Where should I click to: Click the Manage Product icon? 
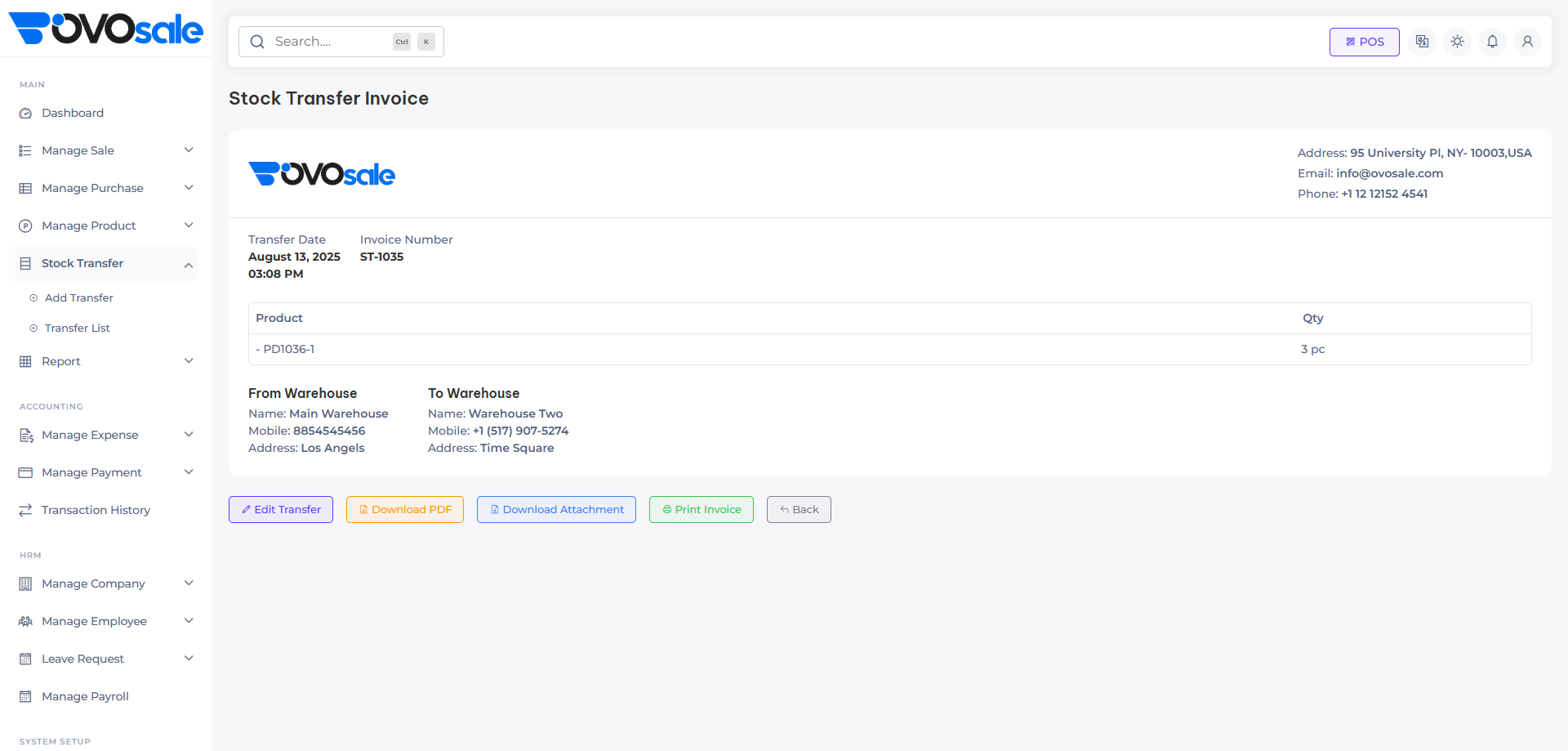25,226
